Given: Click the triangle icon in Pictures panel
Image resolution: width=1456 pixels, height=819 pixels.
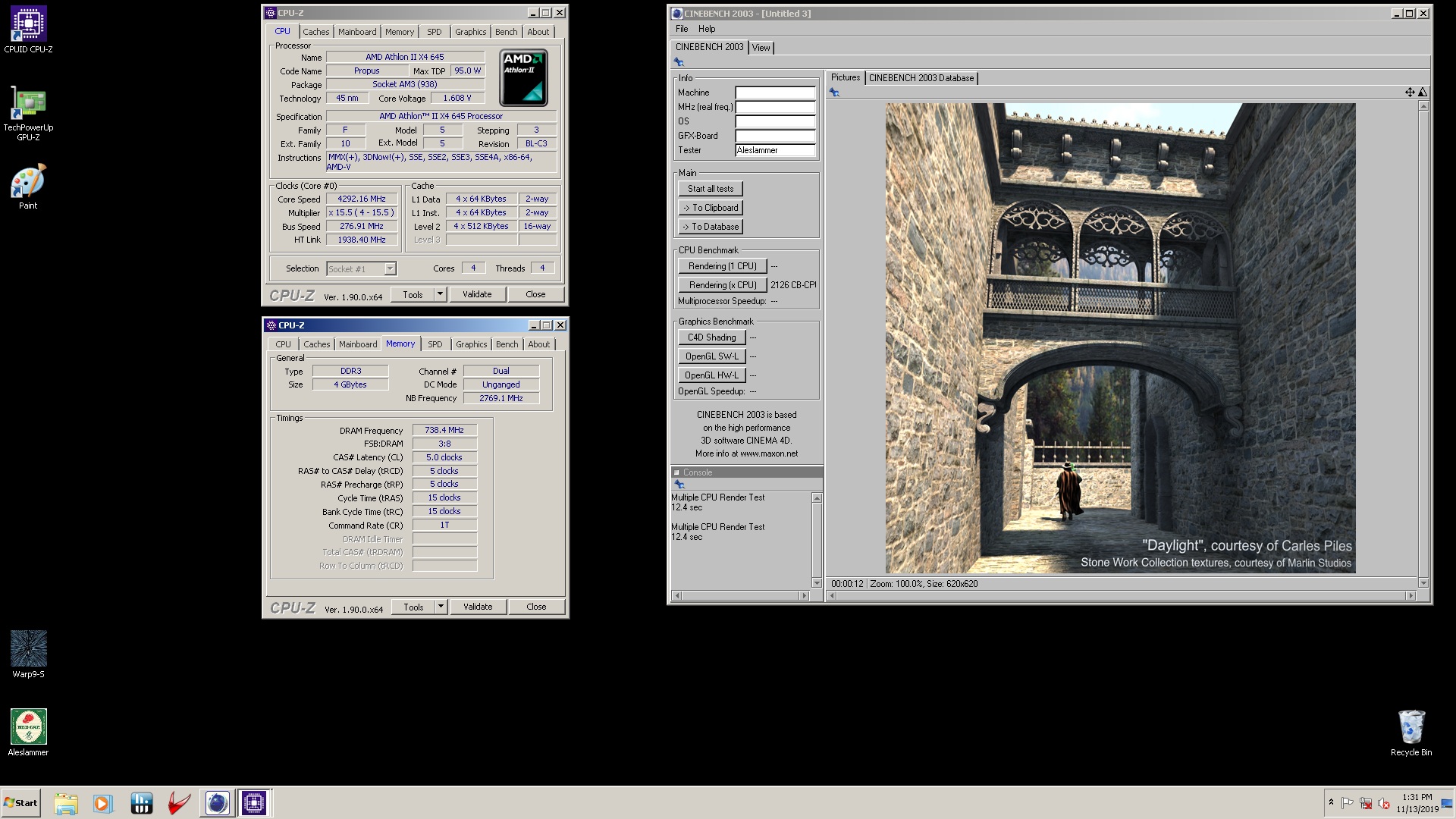Looking at the screenshot, I should (x=1423, y=93).
